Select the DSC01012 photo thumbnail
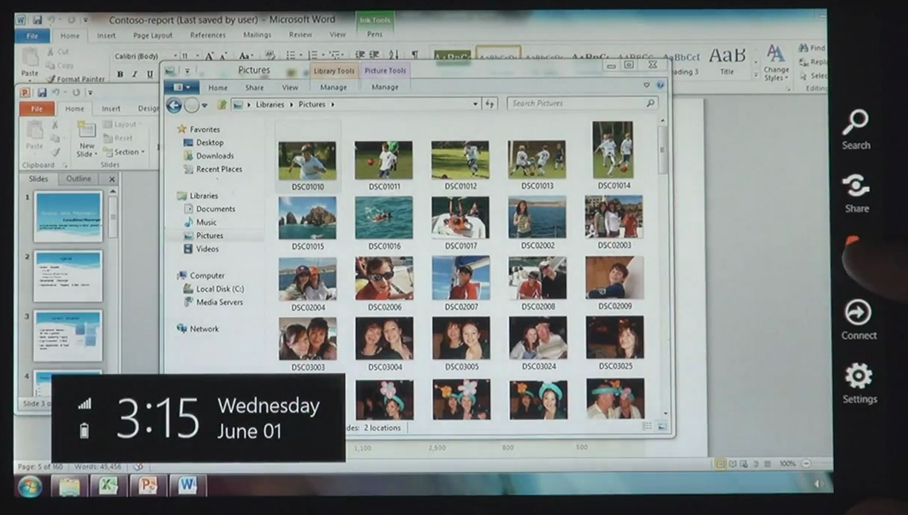This screenshot has width=908, height=515. pyautogui.click(x=460, y=163)
